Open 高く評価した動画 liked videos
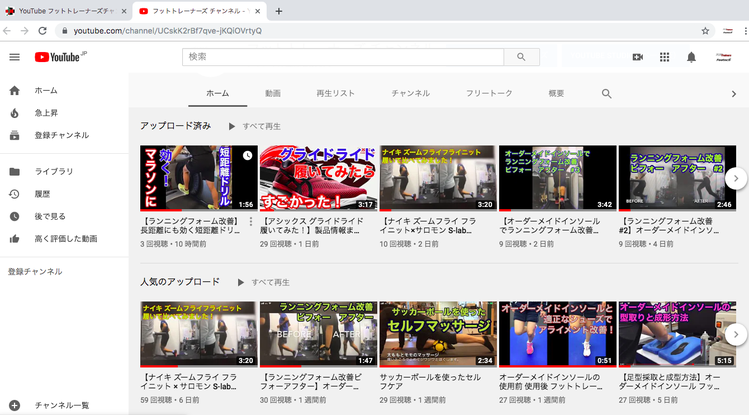749x415 pixels. pyautogui.click(x=64, y=239)
